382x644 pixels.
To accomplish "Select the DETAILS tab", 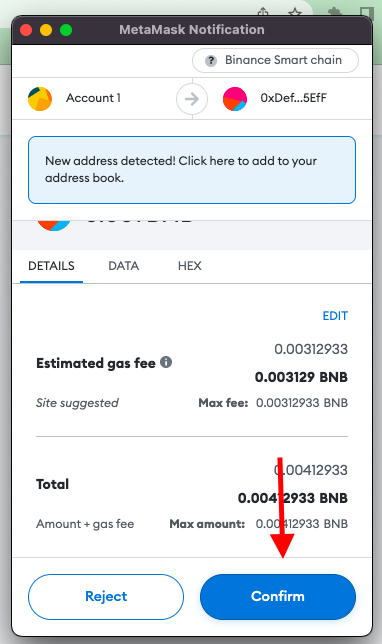I will (x=51, y=266).
